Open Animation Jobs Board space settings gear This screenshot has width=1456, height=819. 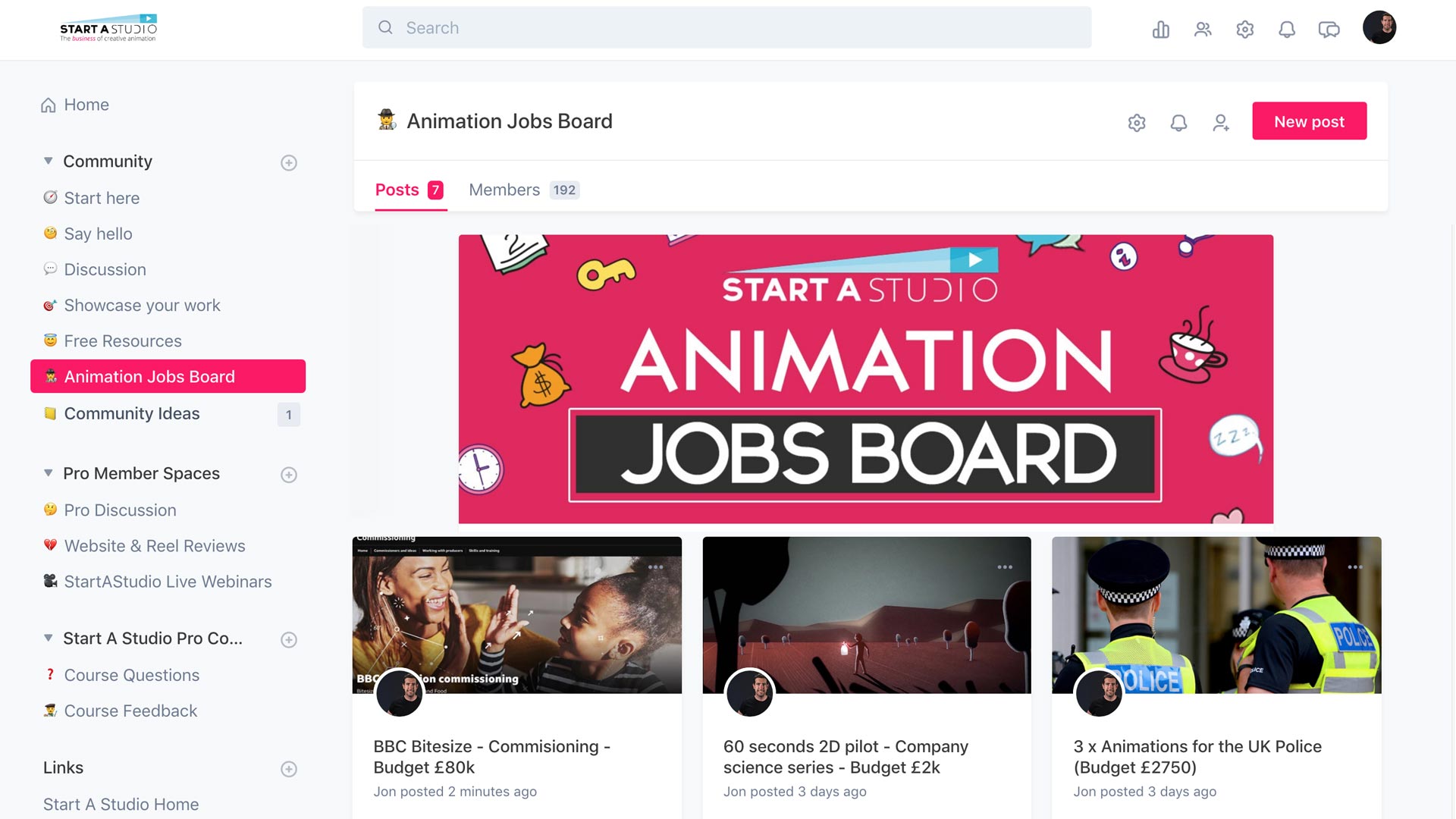coord(1137,122)
